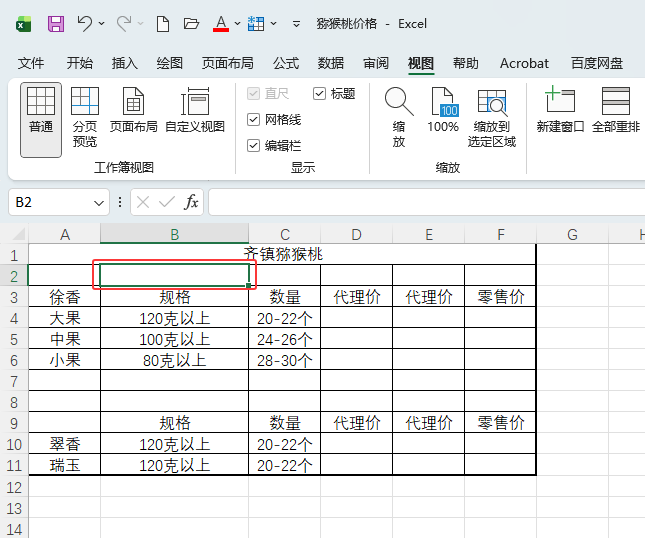The image size is (645, 538).
Task: Select column C header
Action: tap(285, 234)
